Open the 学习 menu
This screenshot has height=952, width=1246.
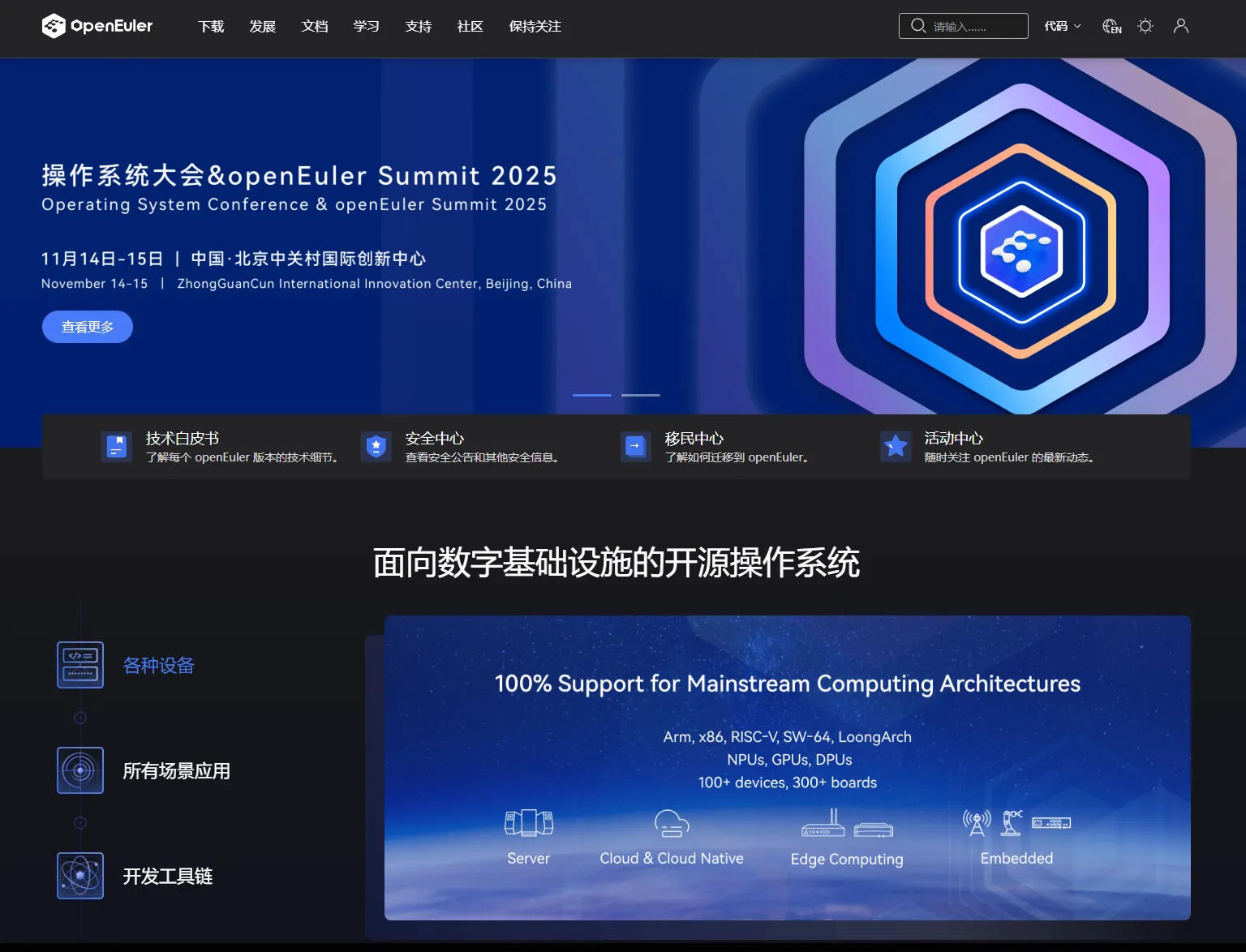(x=367, y=27)
